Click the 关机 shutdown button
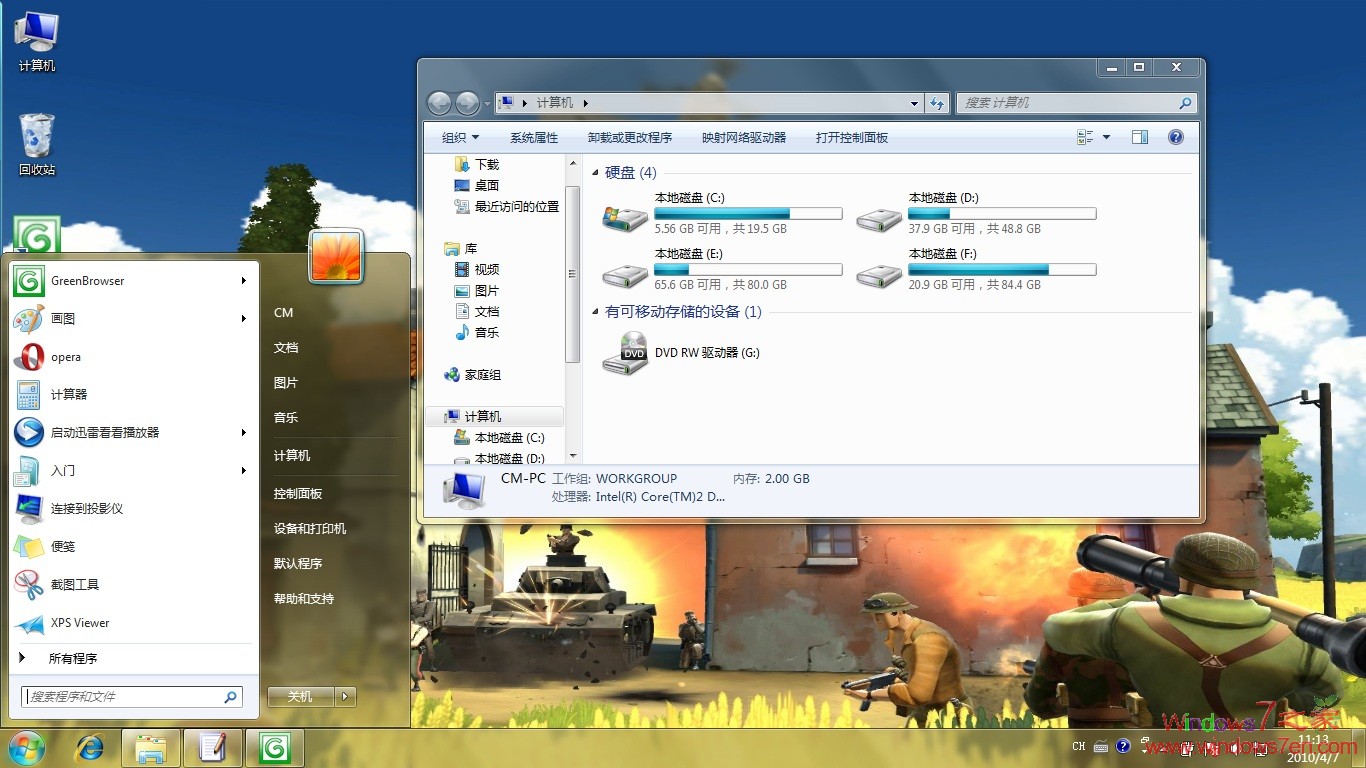1366x768 pixels. tap(301, 697)
